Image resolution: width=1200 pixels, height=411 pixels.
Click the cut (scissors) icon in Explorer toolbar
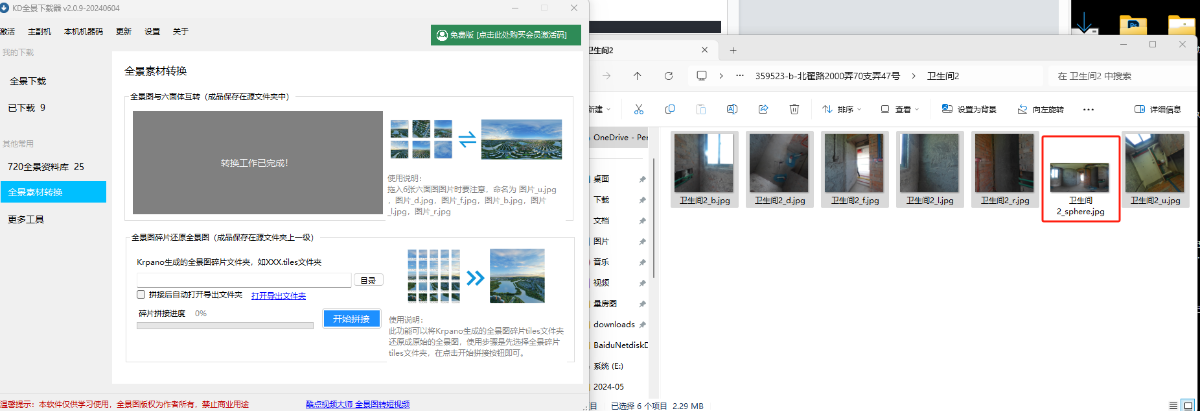point(638,109)
